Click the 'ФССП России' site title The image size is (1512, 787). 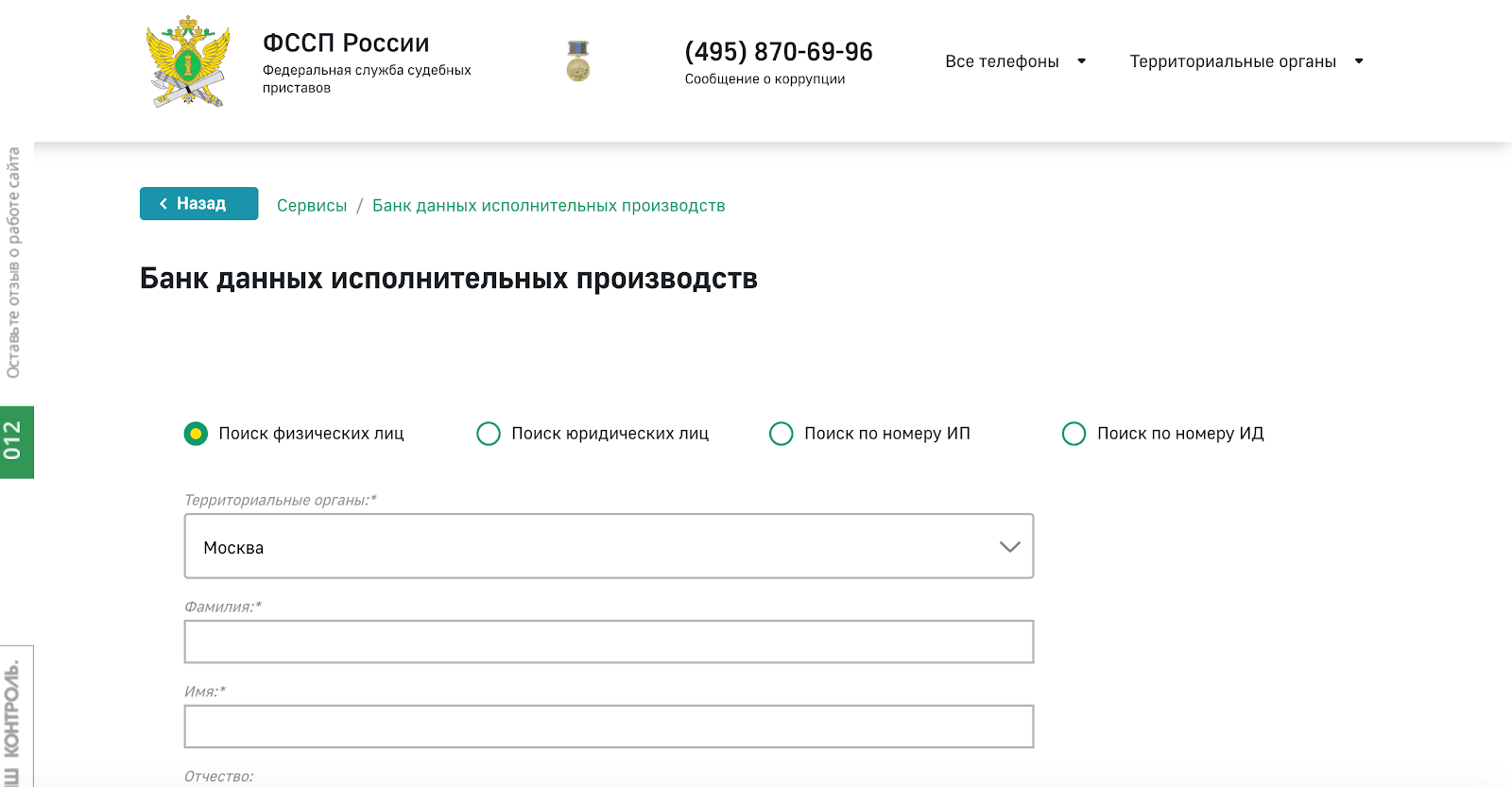[x=346, y=43]
